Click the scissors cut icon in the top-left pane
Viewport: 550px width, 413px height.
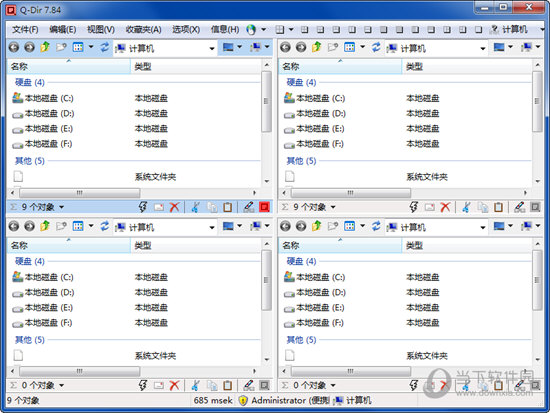196,207
